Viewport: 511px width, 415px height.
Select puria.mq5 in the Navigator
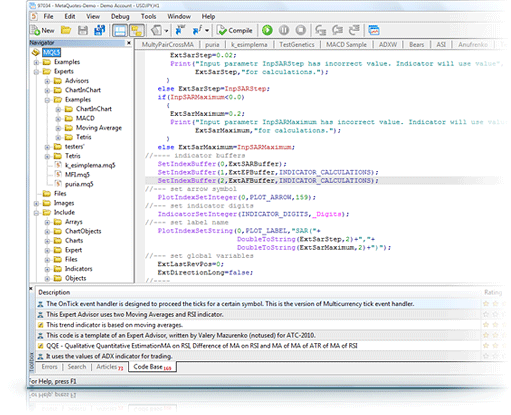[79, 184]
